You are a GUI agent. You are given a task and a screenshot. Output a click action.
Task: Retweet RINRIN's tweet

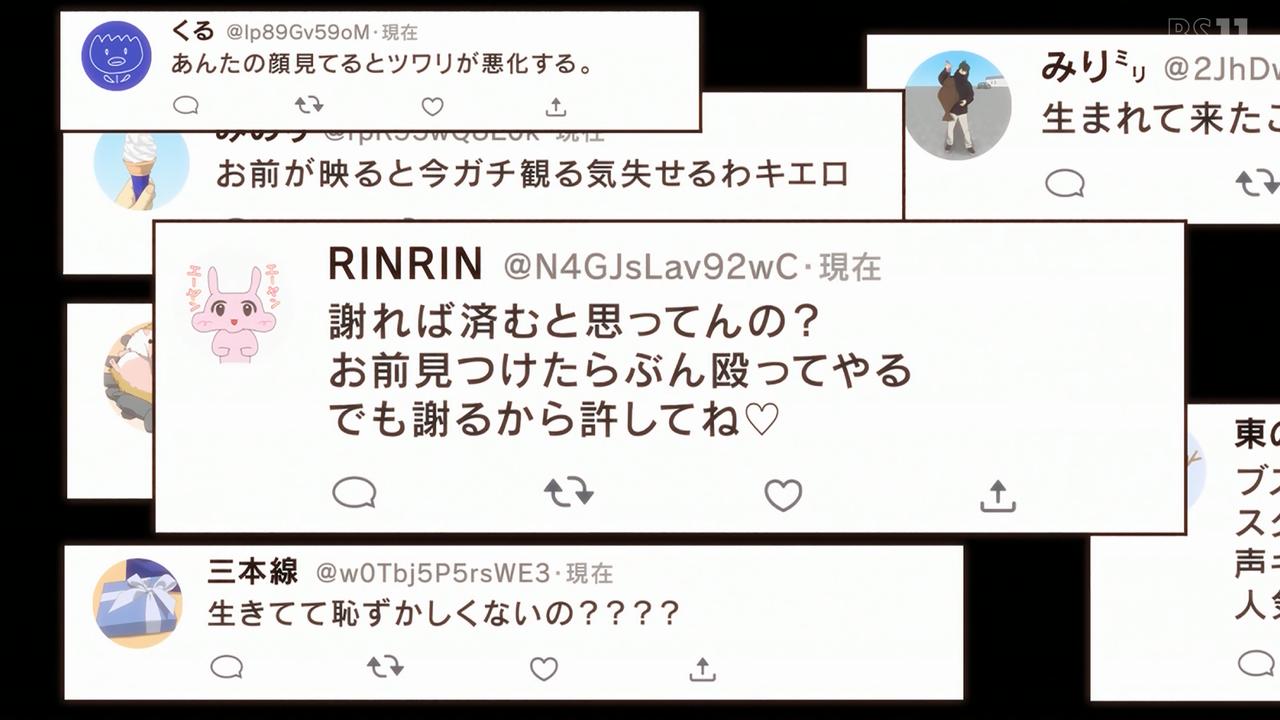(x=569, y=493)
